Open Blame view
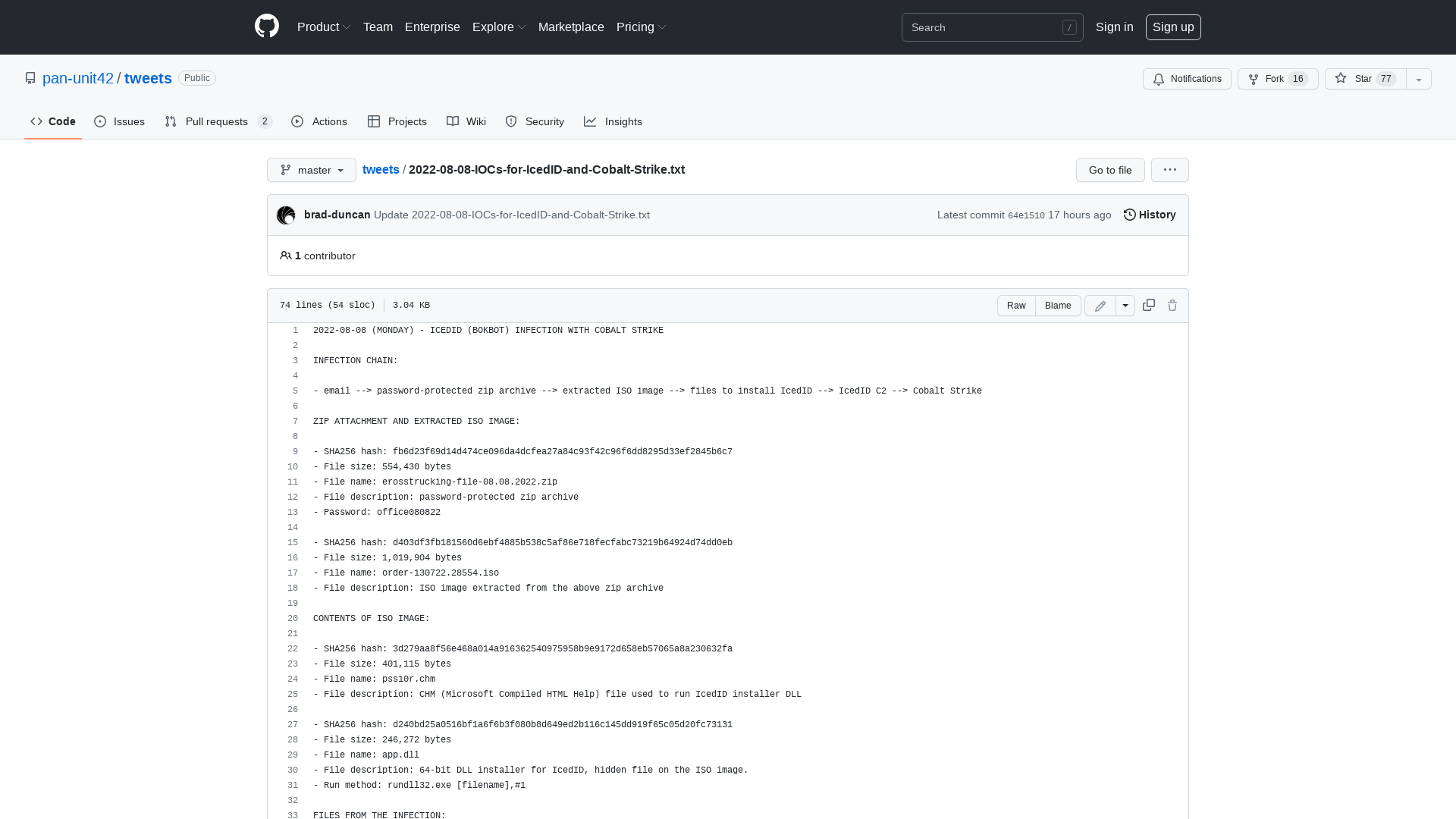The image size is (1456, 819). tap(1058, 306)
